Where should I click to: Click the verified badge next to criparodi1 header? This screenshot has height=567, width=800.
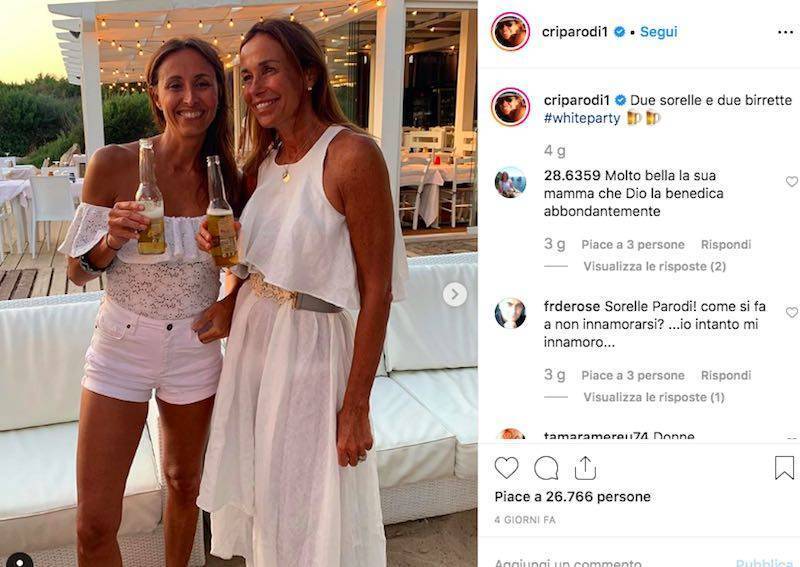[619, 32]
